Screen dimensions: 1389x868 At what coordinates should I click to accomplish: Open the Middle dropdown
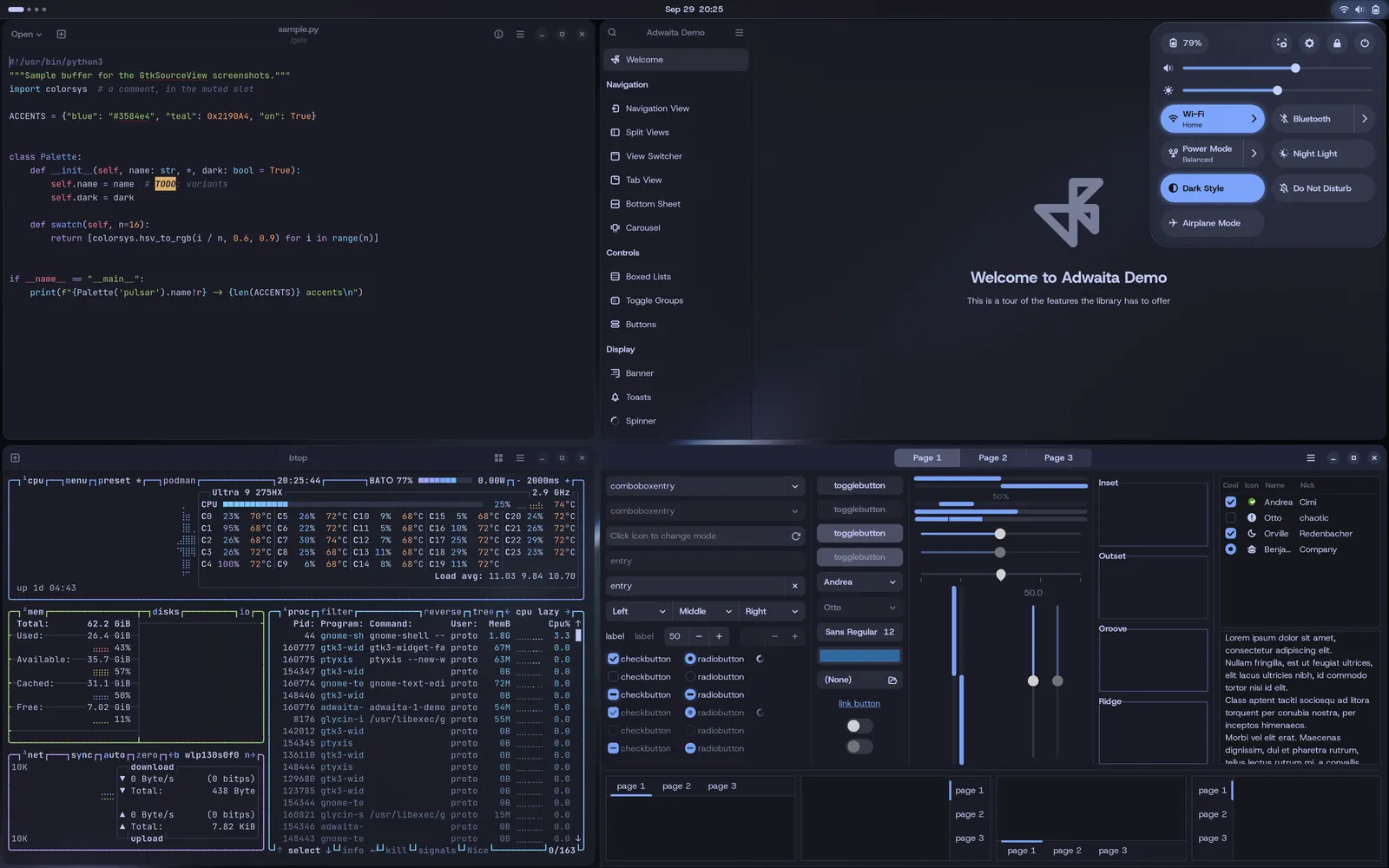(x=705, y=611)
